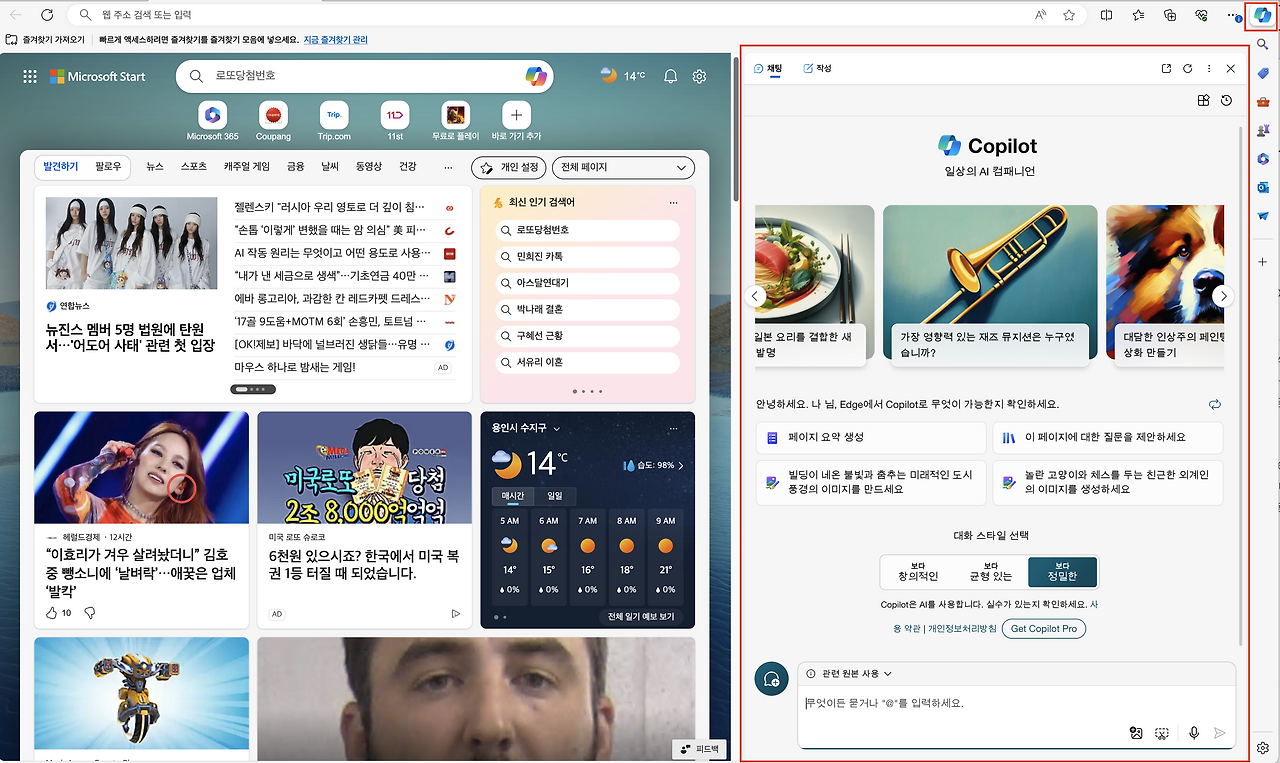Switch the weather card to 일일 view
1280x763 pixels.
coord(554,496)
